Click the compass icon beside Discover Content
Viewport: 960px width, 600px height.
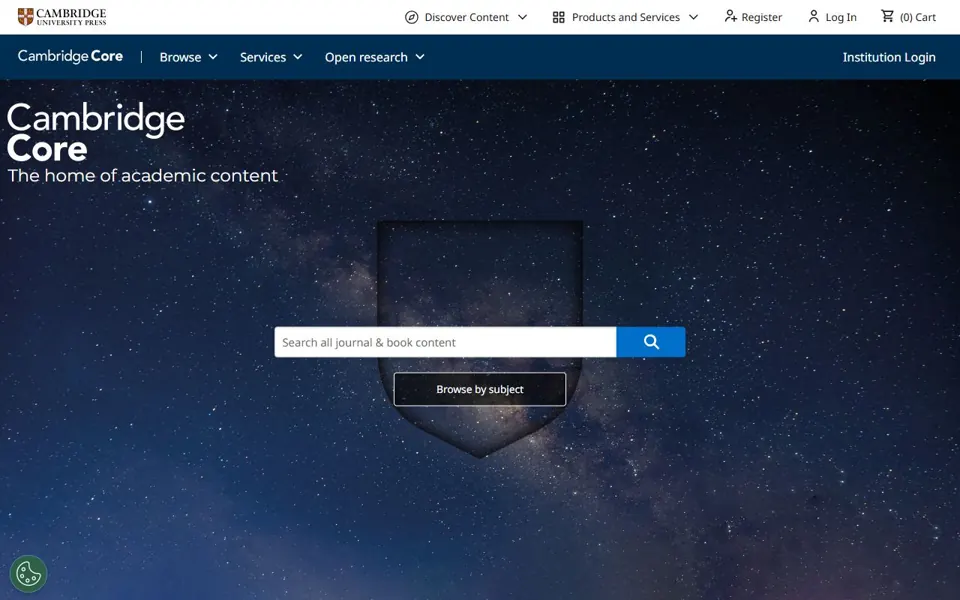[x=411, y=17]
